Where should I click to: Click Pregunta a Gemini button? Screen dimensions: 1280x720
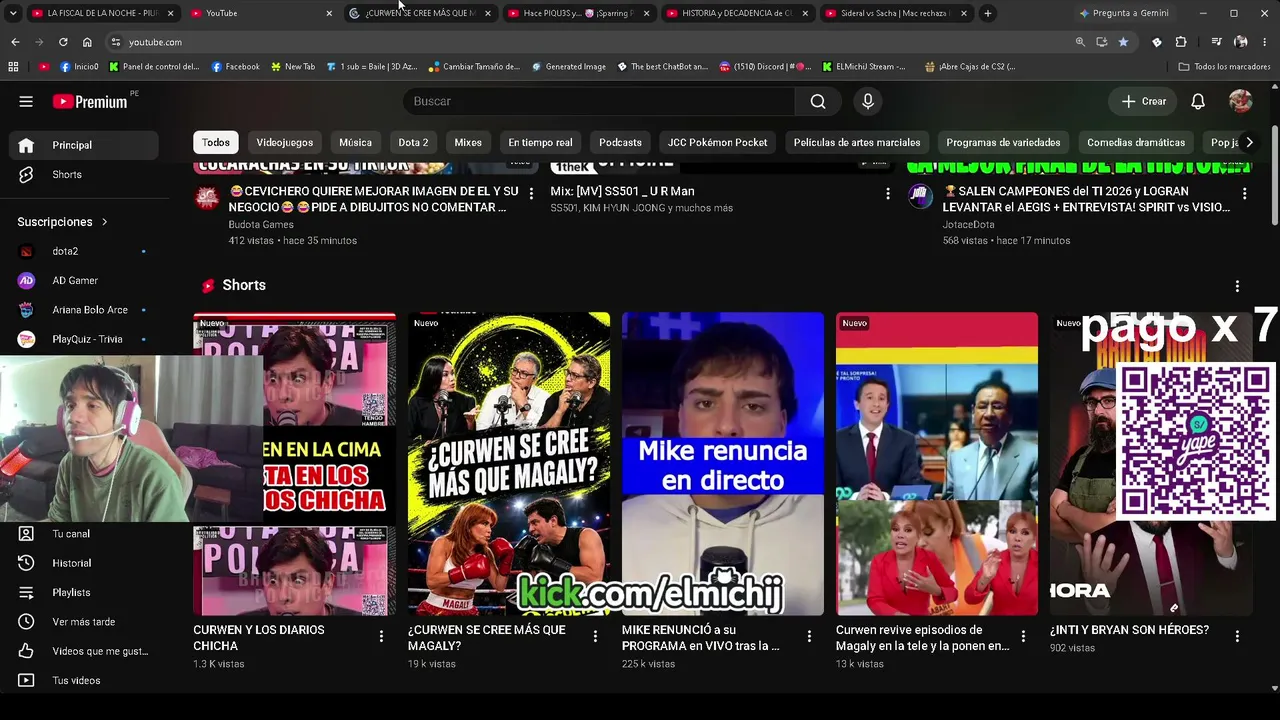pyautogui.click(x=1124, y=13)
